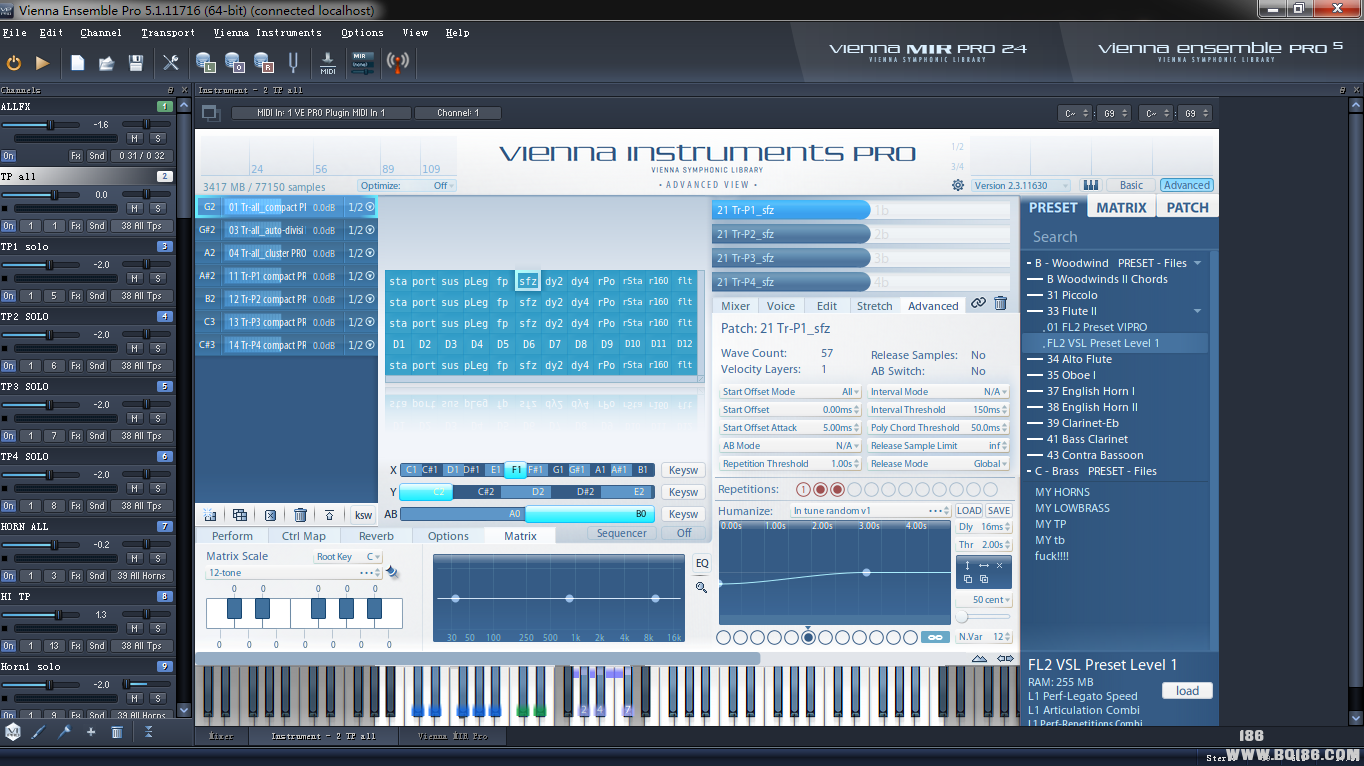This screenshot has height=766, width=1364.
Task: Open the In tune random v1 humanize dropdown
Action: click(x=870, y=510)
